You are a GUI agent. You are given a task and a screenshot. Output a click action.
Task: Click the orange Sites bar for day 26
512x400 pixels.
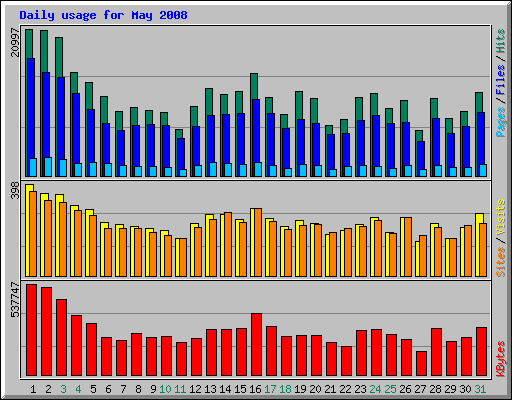pyautogui.click(x=408, y=247)
